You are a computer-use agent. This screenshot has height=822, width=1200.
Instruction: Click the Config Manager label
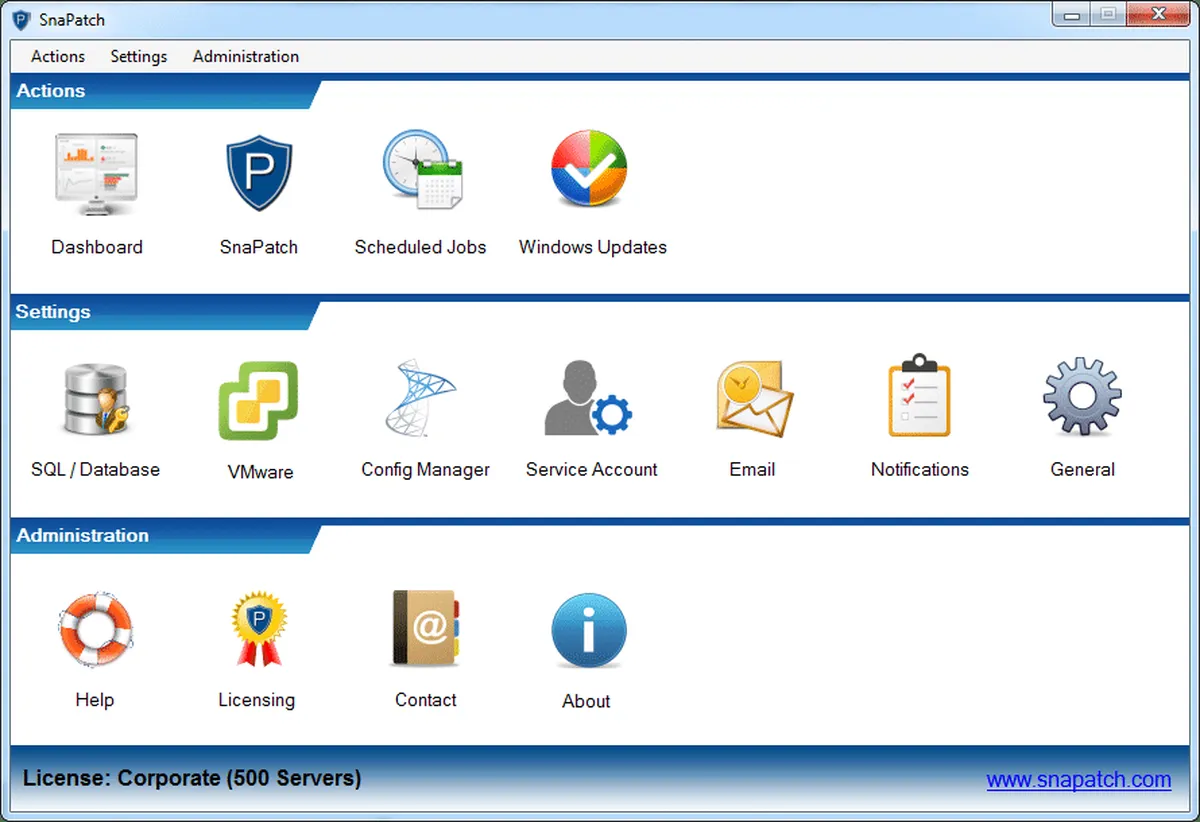426,469
